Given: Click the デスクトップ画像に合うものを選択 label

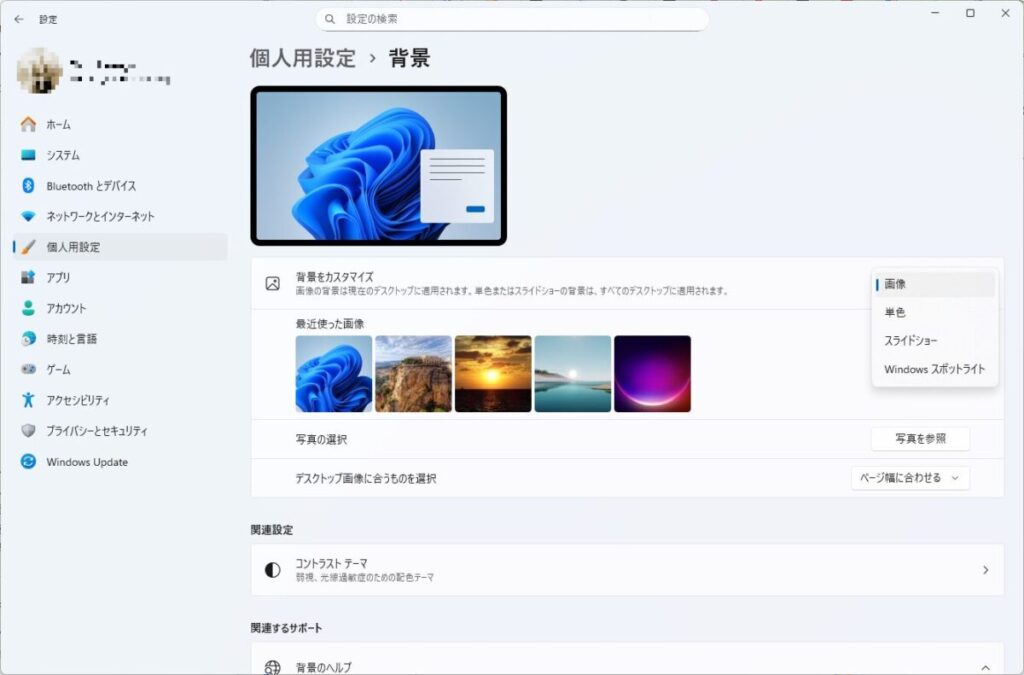Looking at the screenshot, I should pos(366,479).
